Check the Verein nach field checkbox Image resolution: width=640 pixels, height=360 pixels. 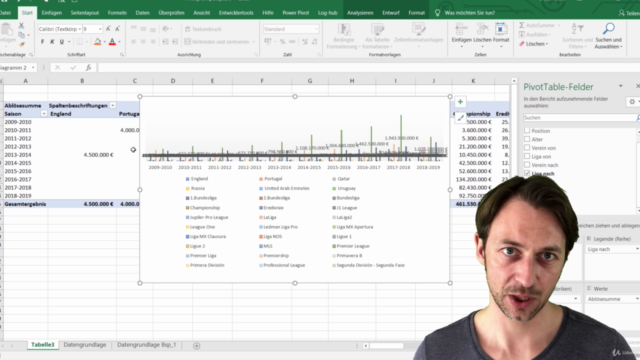click(x=527, y=165)
